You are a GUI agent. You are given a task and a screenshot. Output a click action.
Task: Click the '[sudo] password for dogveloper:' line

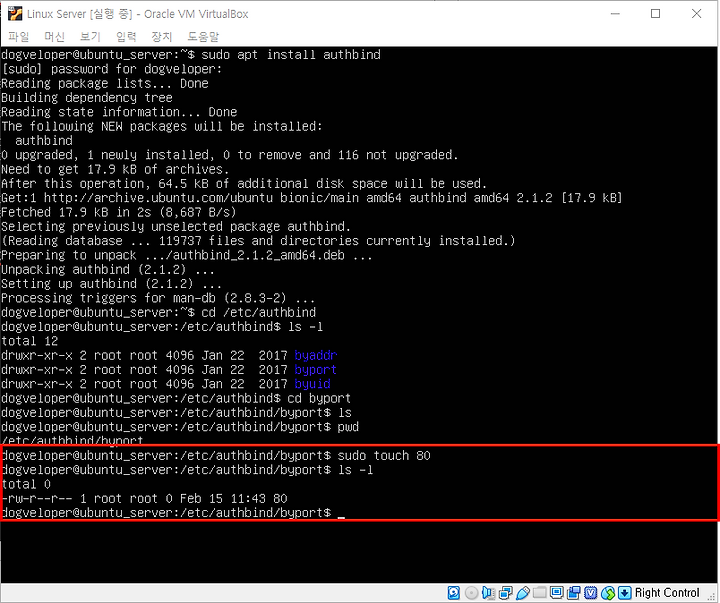tap(112, 69)
